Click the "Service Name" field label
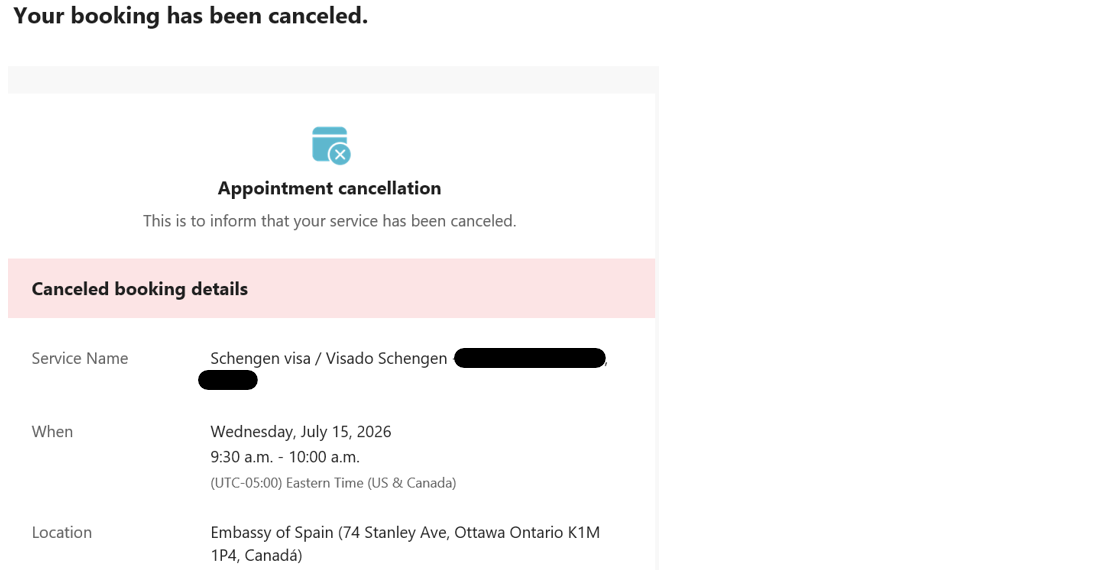Viewport: 1116px width, 572px height. pyautogui.click(x=80, y=358)
